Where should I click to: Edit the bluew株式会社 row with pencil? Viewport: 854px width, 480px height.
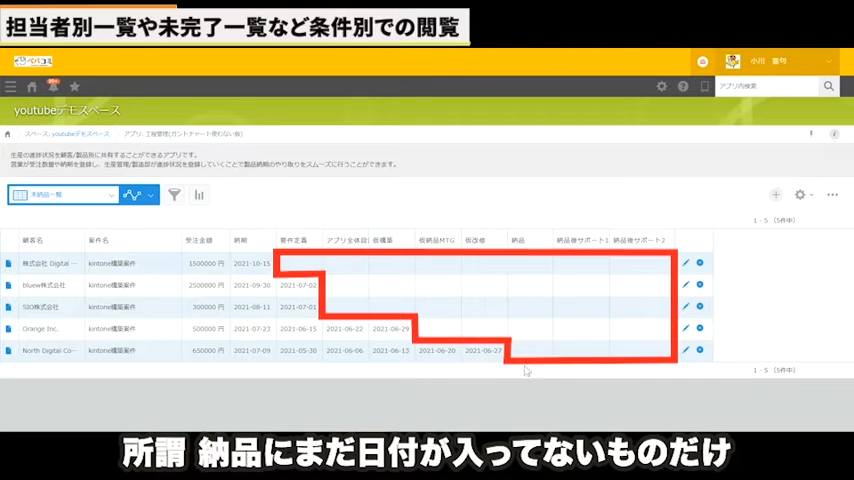[x=686, y=285]
